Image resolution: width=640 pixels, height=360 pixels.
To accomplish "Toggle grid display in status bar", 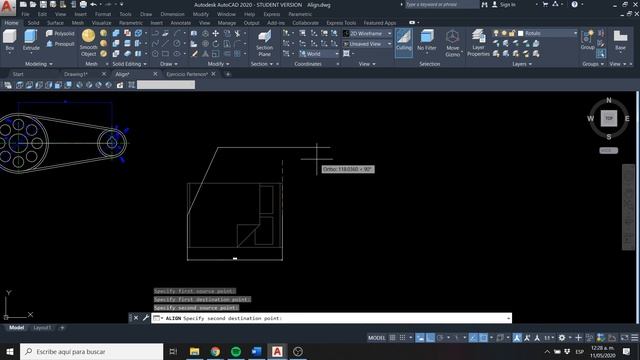I will click(x=392, y=338).
